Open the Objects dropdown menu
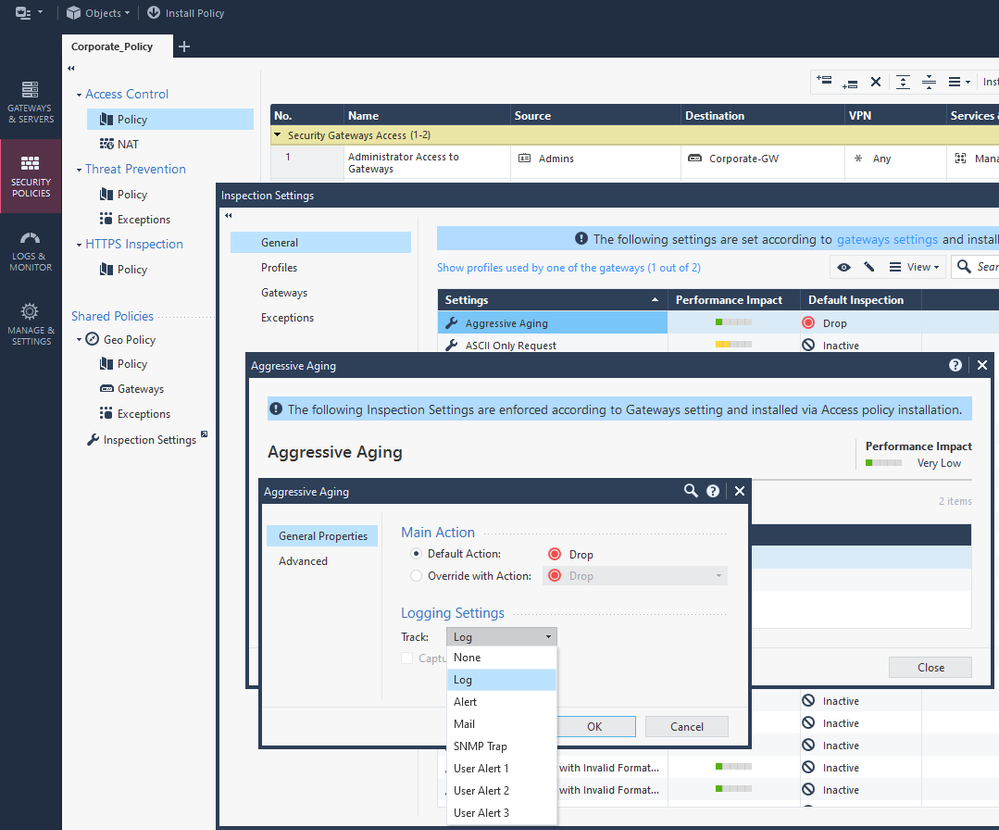 98,13
